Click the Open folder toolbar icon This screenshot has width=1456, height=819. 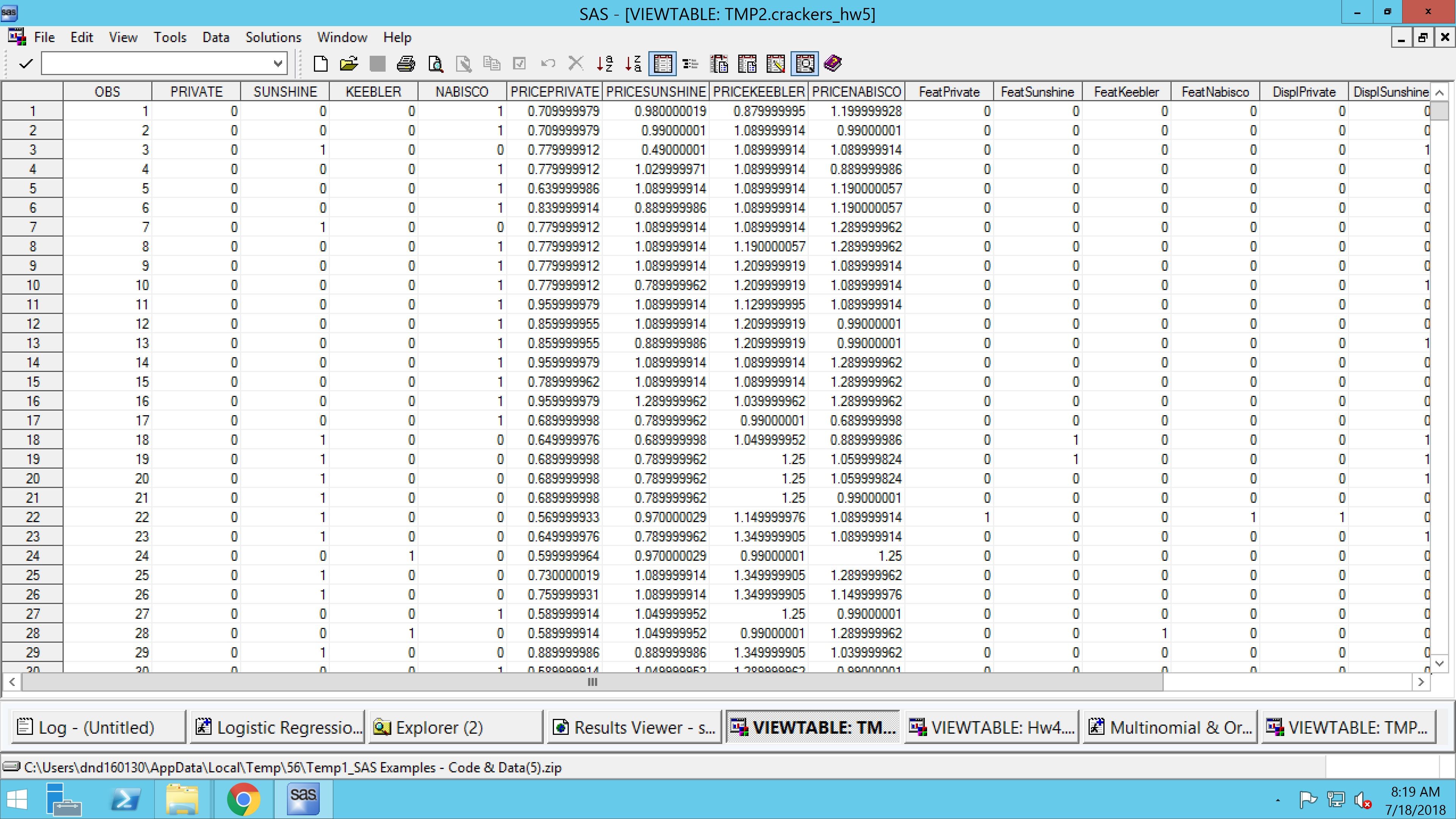pyautogui.click(x=349, y=64)
